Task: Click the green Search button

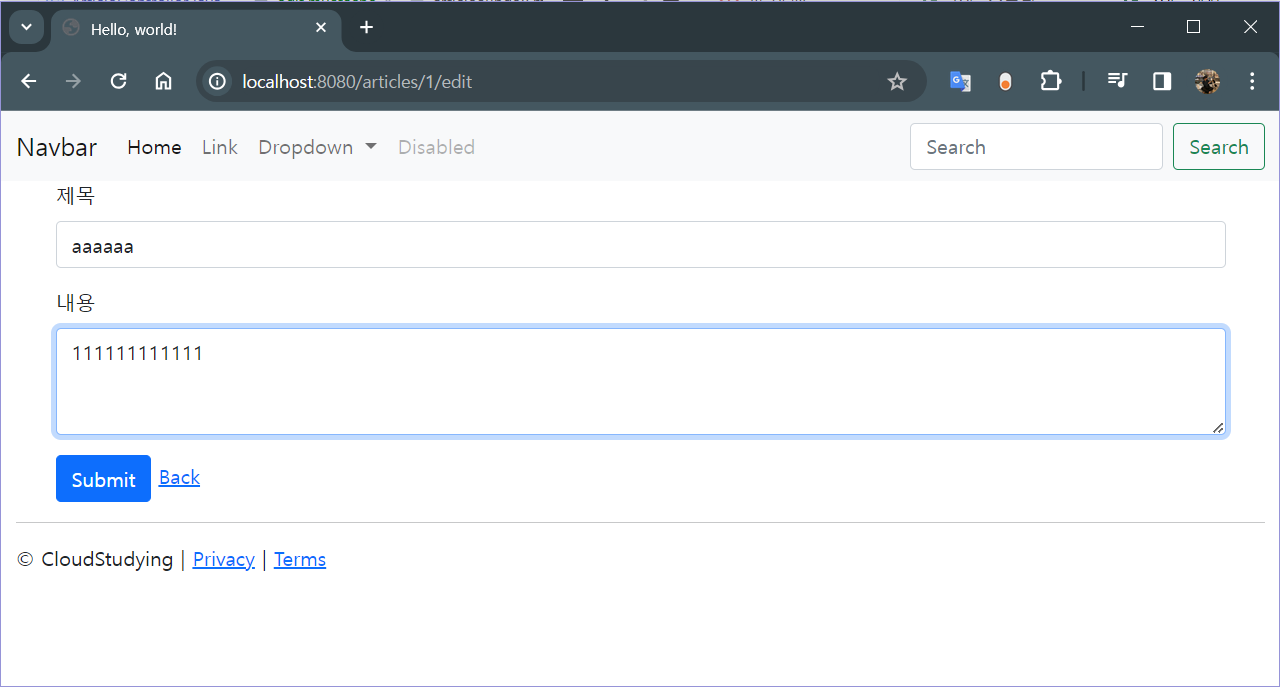Action: click(1219, 147)
